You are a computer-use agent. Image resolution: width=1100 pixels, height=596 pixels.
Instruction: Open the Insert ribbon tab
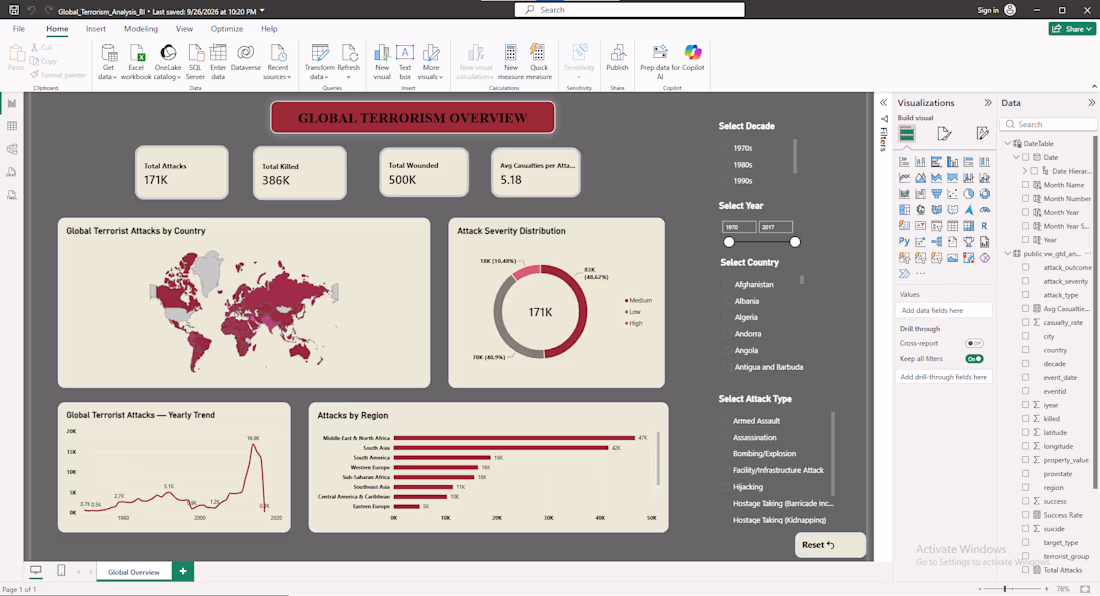tap(96, 29)
